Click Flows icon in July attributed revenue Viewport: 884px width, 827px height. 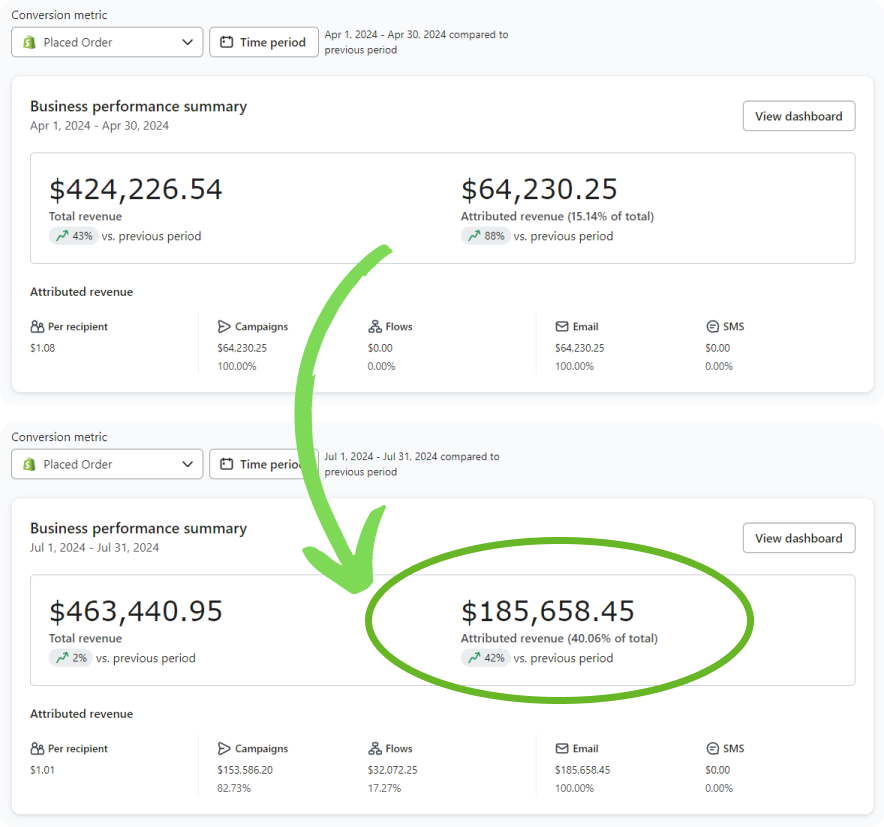[x=375, y=749]
